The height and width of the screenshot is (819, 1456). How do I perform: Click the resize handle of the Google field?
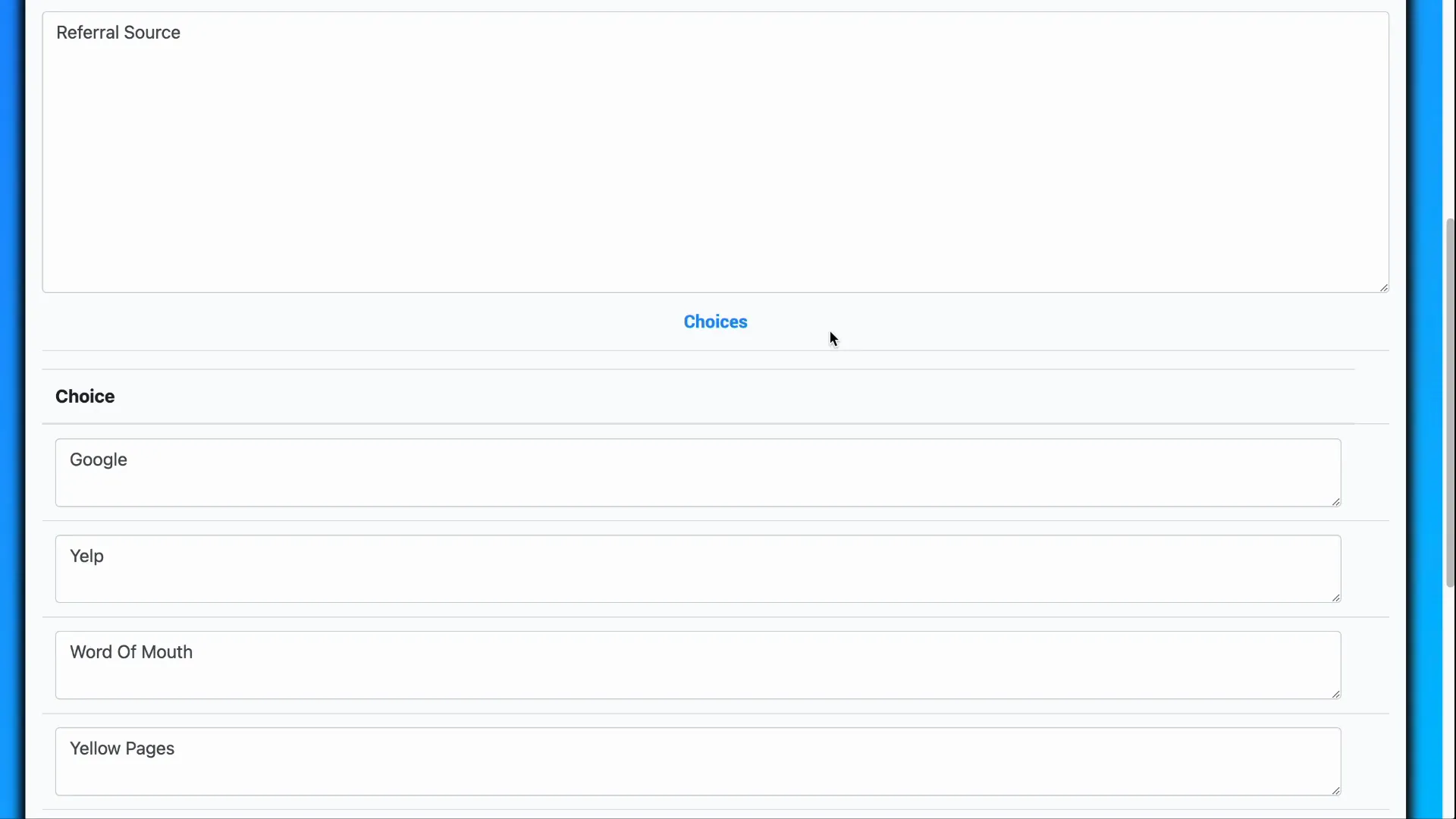(x=1335, y=500)
